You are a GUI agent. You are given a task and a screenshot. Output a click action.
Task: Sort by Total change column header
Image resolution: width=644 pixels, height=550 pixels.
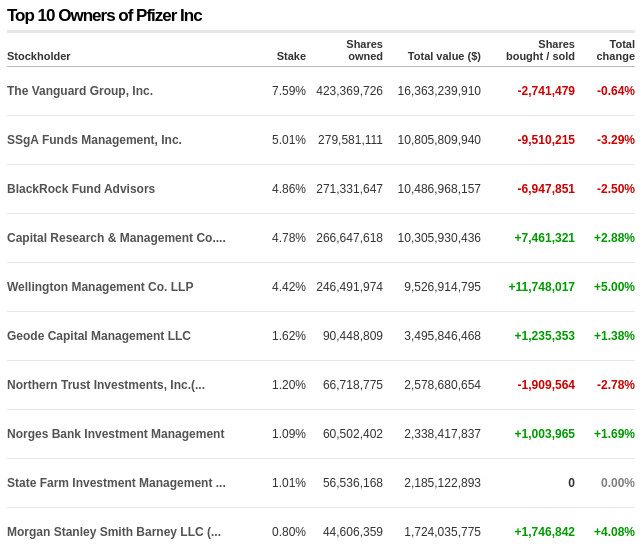(x=616, y=50)
